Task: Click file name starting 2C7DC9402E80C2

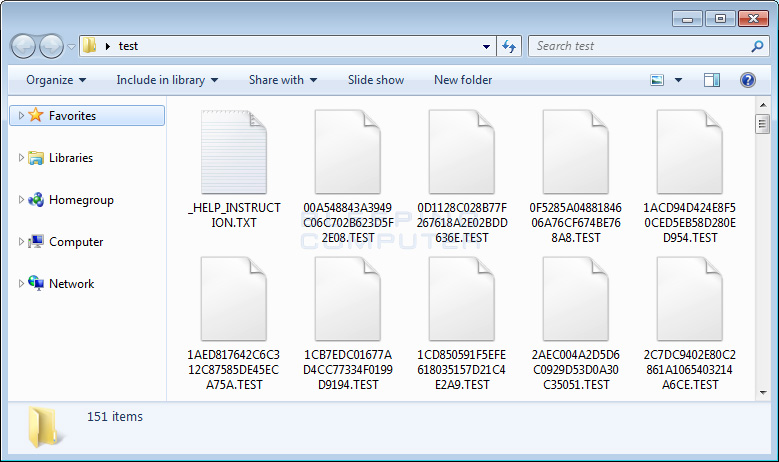Action: [690, 370]
